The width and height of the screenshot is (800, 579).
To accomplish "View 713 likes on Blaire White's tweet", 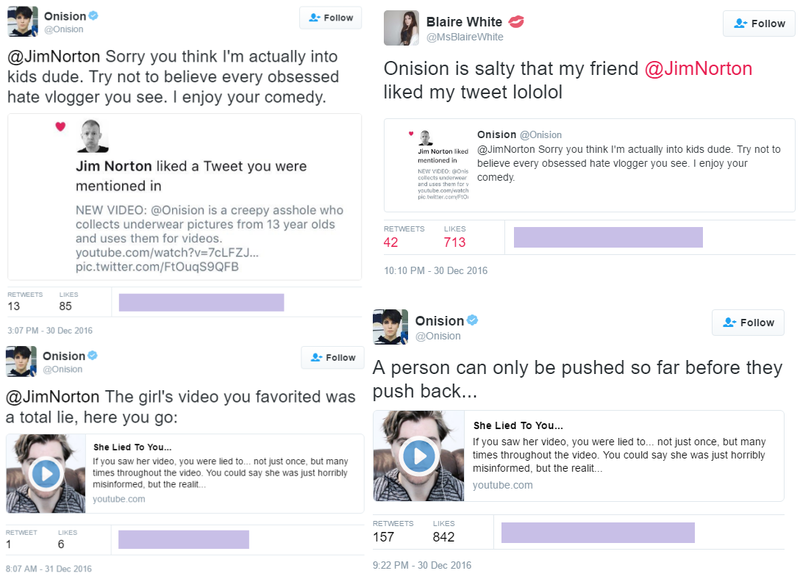I will tap(455, 241).
